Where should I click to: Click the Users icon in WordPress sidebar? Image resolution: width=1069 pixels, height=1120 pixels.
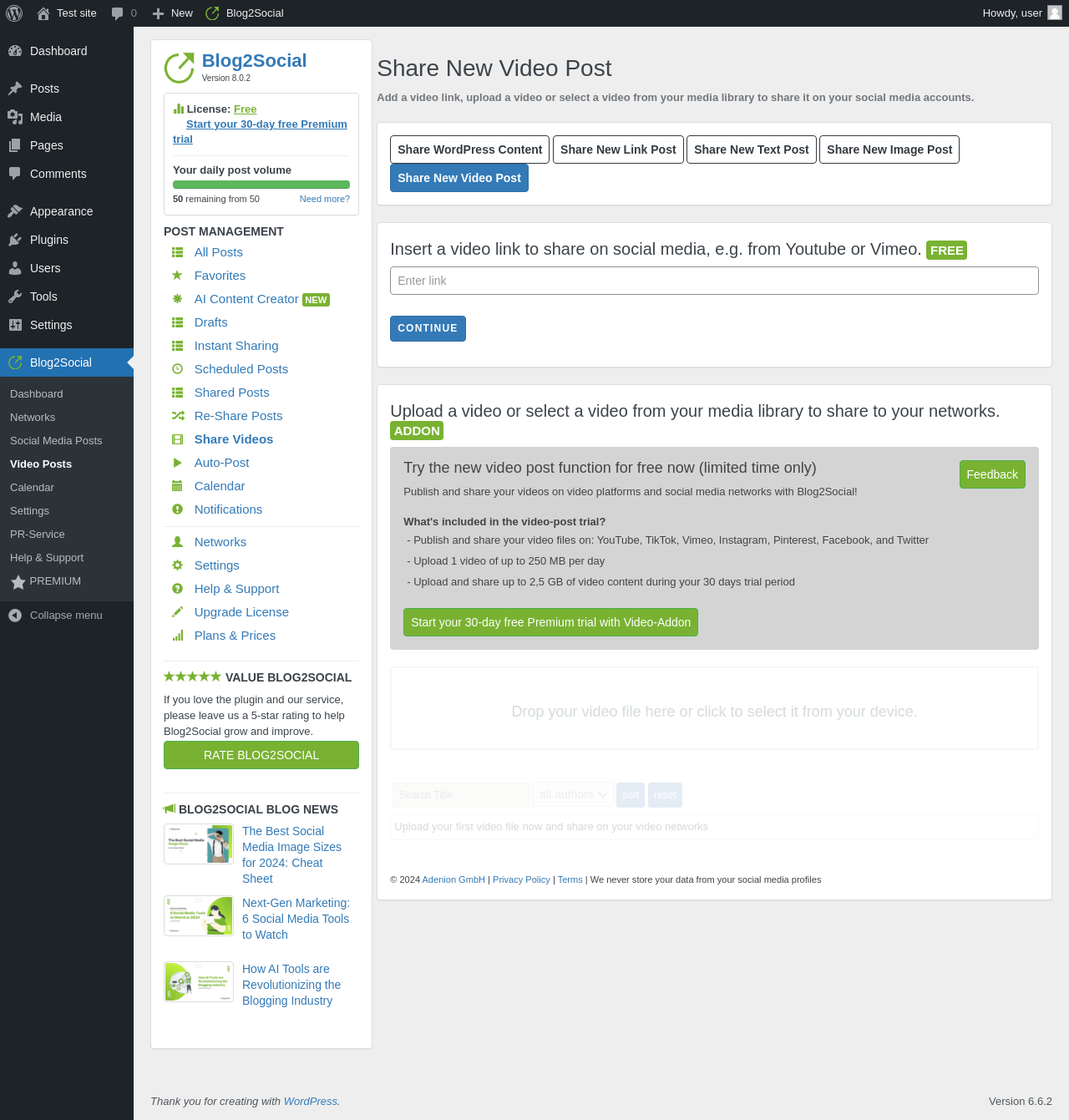[15, 268]
